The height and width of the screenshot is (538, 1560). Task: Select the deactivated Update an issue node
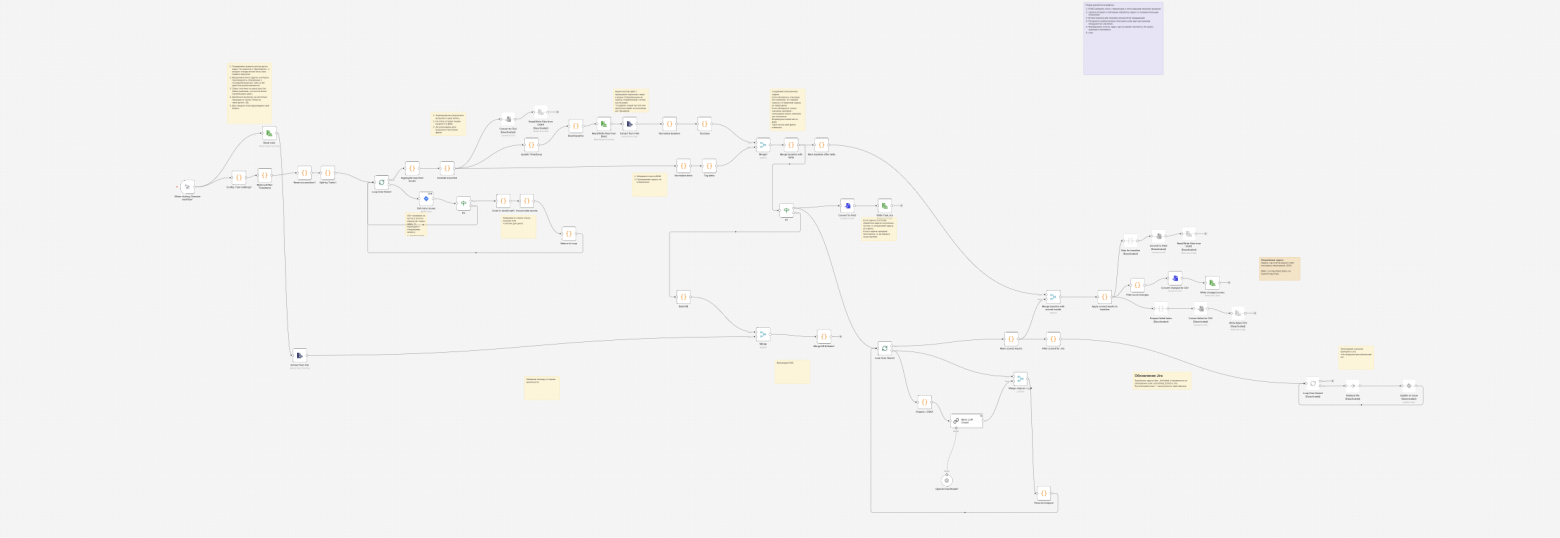(x=1409, y=385)
